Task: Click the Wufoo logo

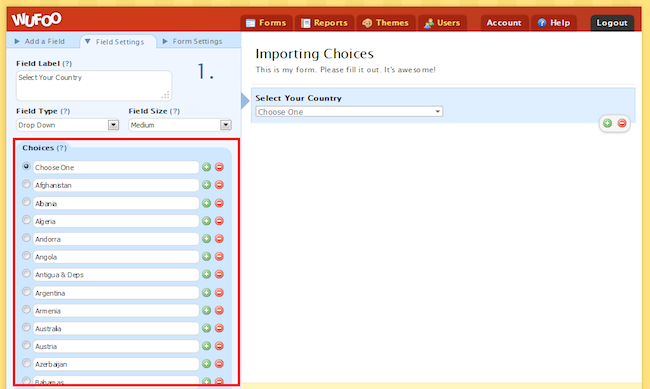Action: point(36,19)
